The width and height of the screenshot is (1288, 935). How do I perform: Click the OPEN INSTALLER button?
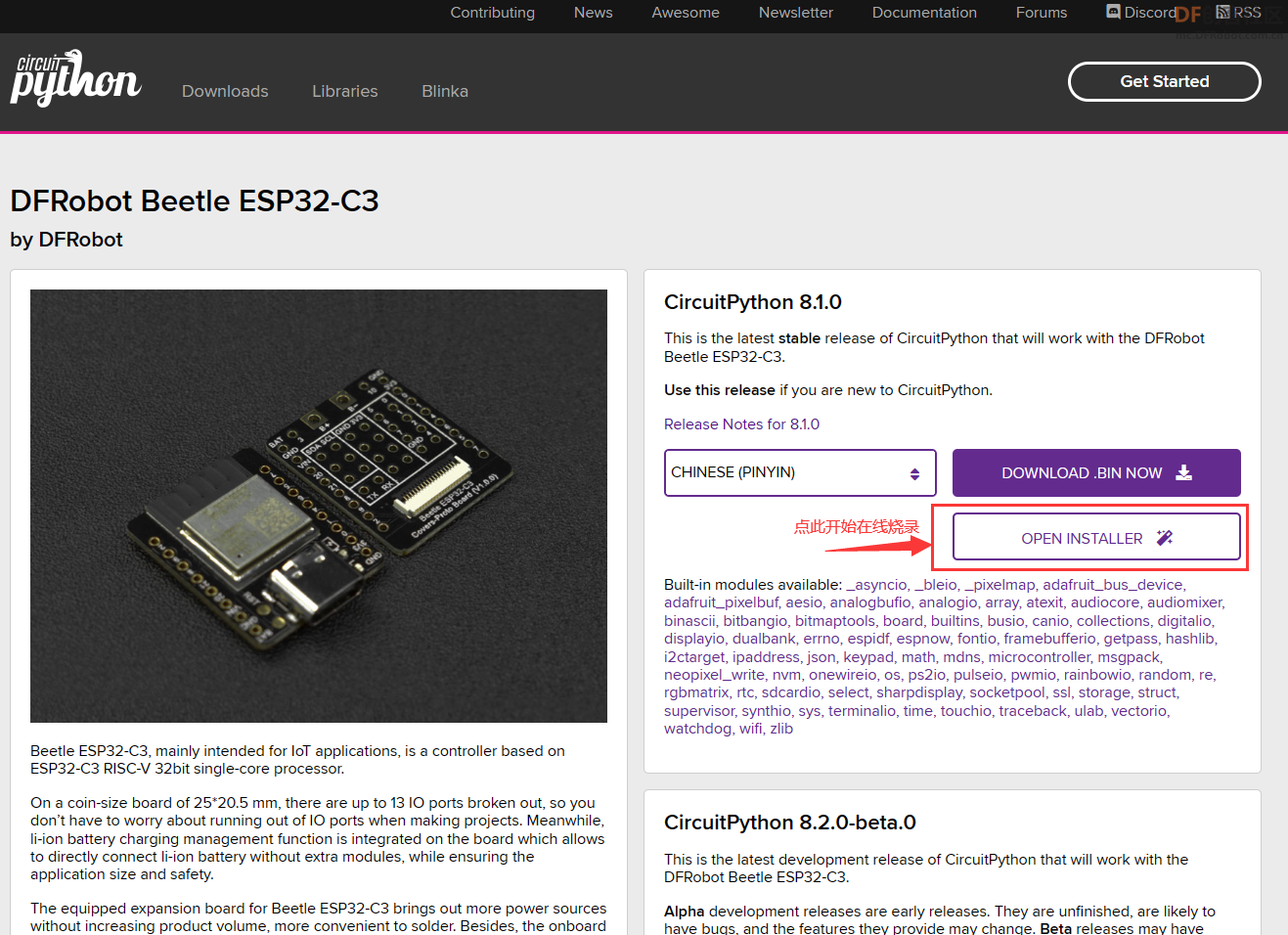(1096, 537)
